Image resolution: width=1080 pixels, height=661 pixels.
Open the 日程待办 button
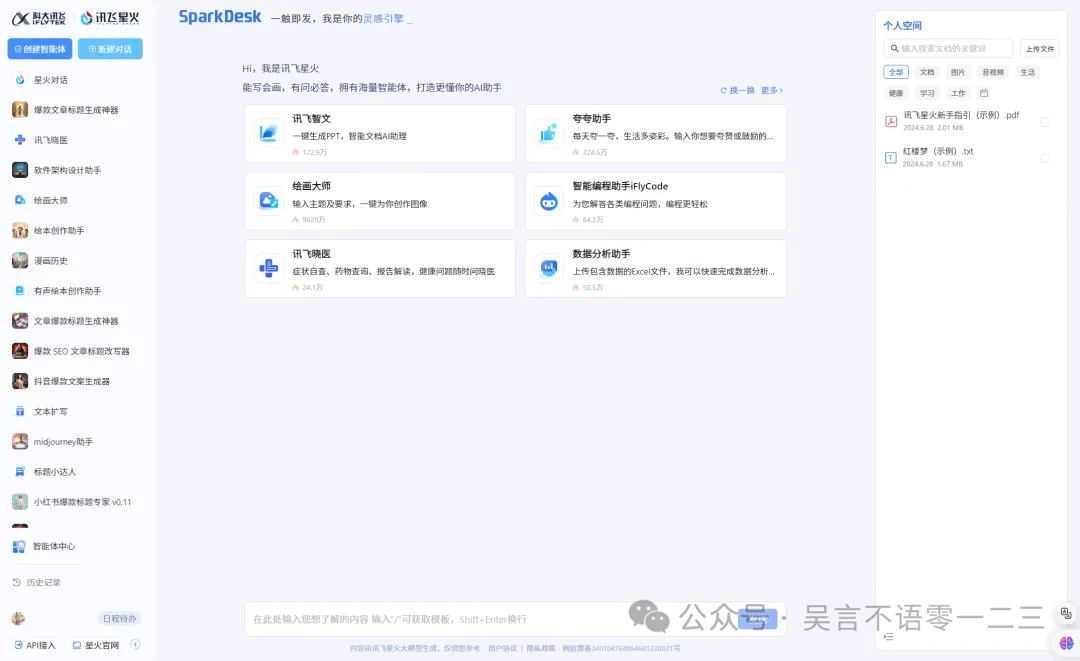pos(119,618)
